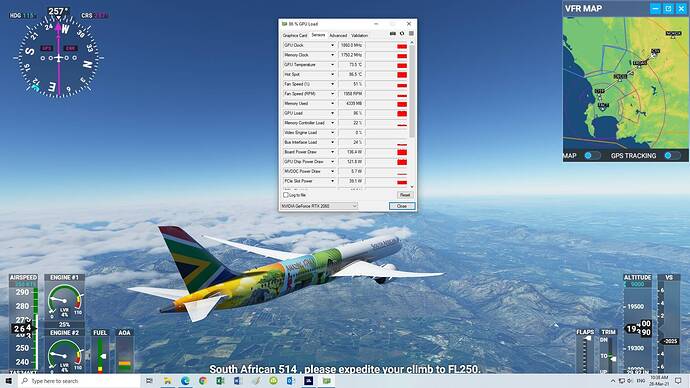Expand the GPU Temperature sensor dropdown

tap(332, 65)
